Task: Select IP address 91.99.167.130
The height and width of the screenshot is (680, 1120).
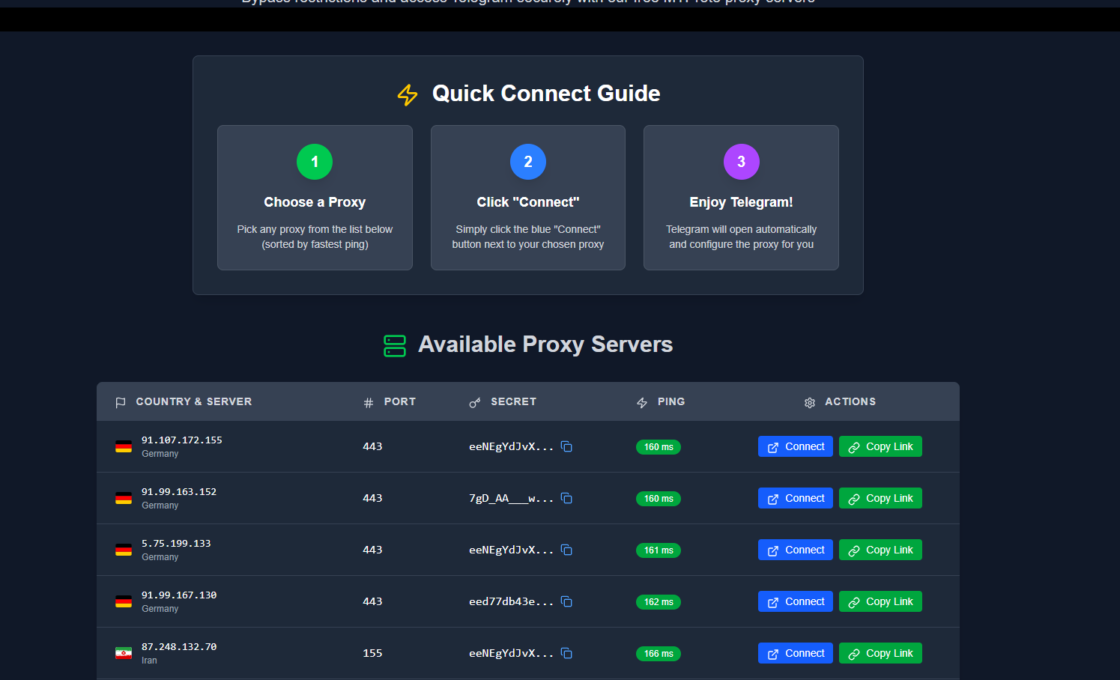Action: click(179, 595)
